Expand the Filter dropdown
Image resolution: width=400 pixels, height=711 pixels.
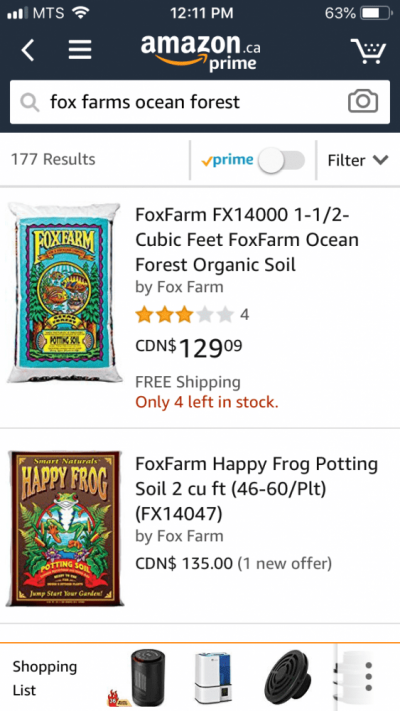tap(358, 160)
